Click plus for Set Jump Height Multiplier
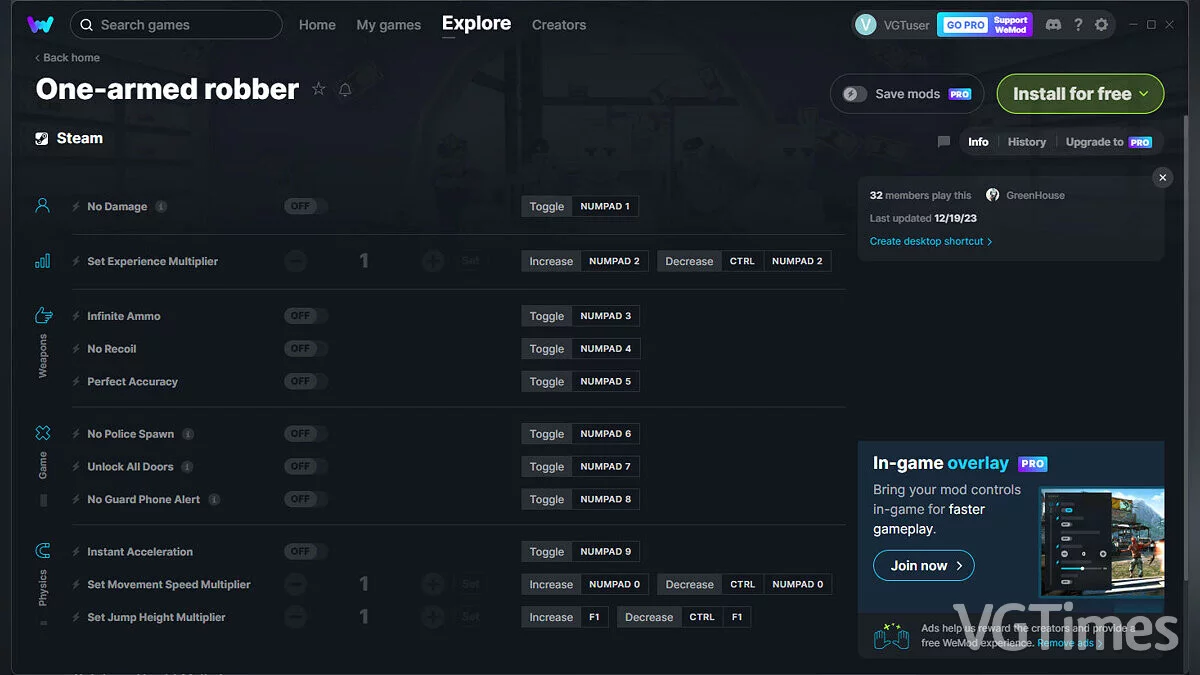 [x=433, y=617]
